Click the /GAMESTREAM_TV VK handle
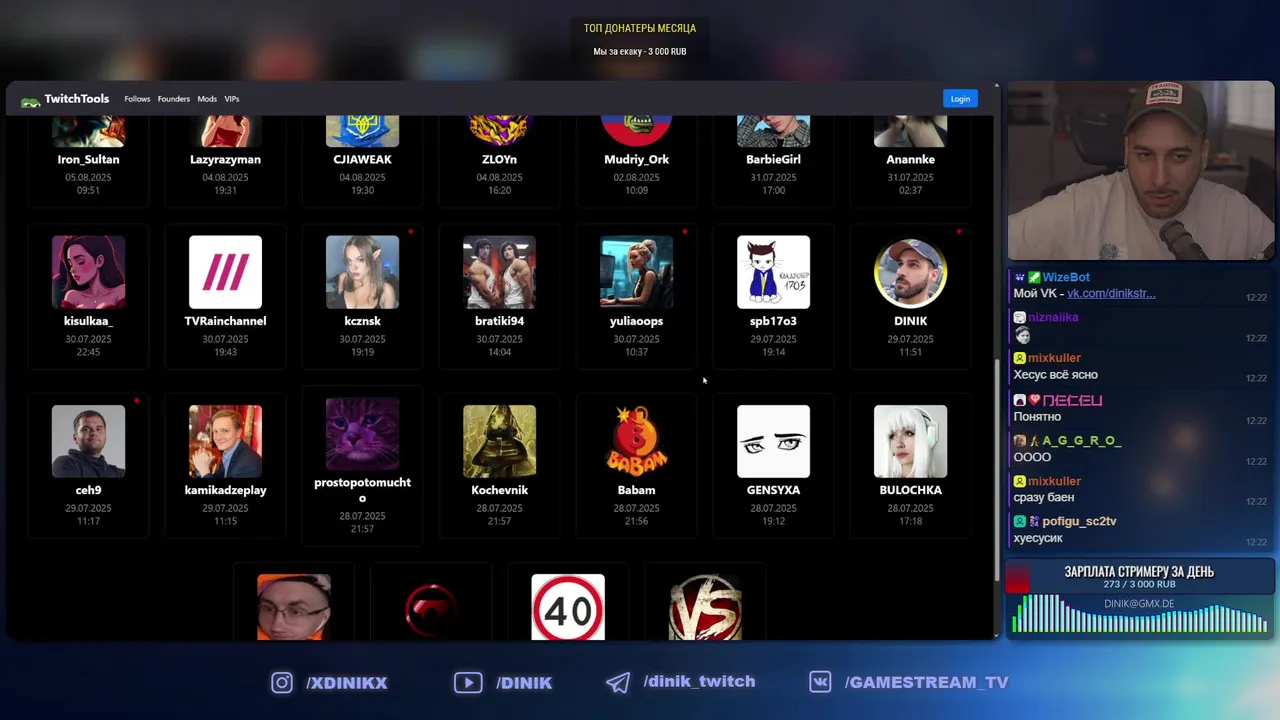 click(926, 682)
